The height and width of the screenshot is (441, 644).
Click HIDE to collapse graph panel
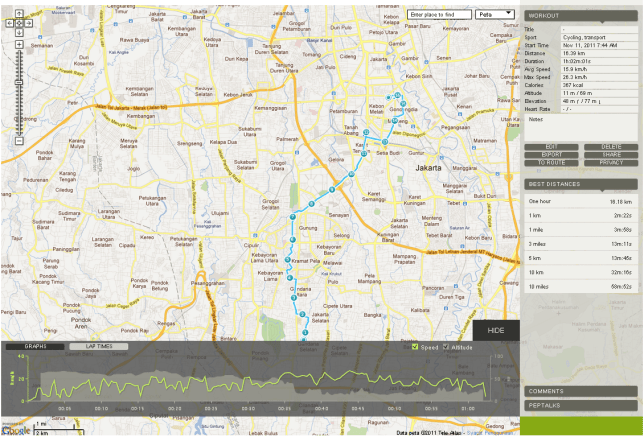point(496,331)
